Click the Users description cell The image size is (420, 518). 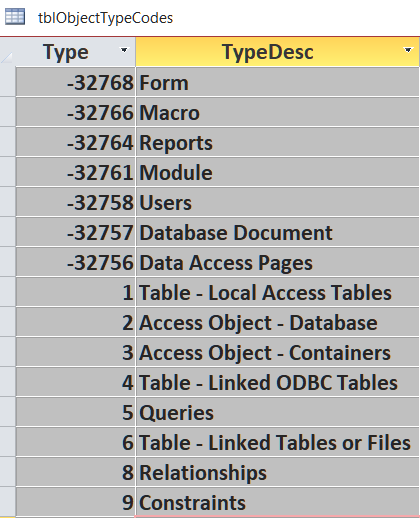277,202
